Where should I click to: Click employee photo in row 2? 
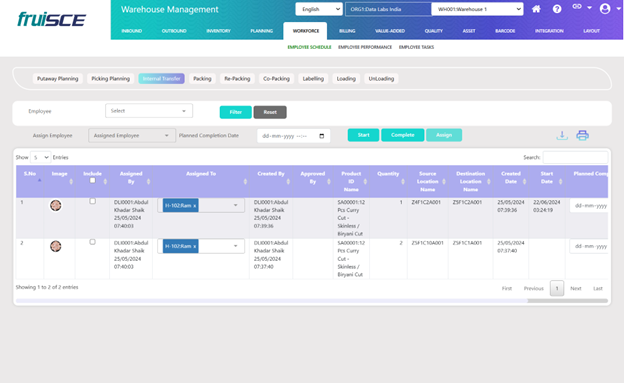(55, 246)
